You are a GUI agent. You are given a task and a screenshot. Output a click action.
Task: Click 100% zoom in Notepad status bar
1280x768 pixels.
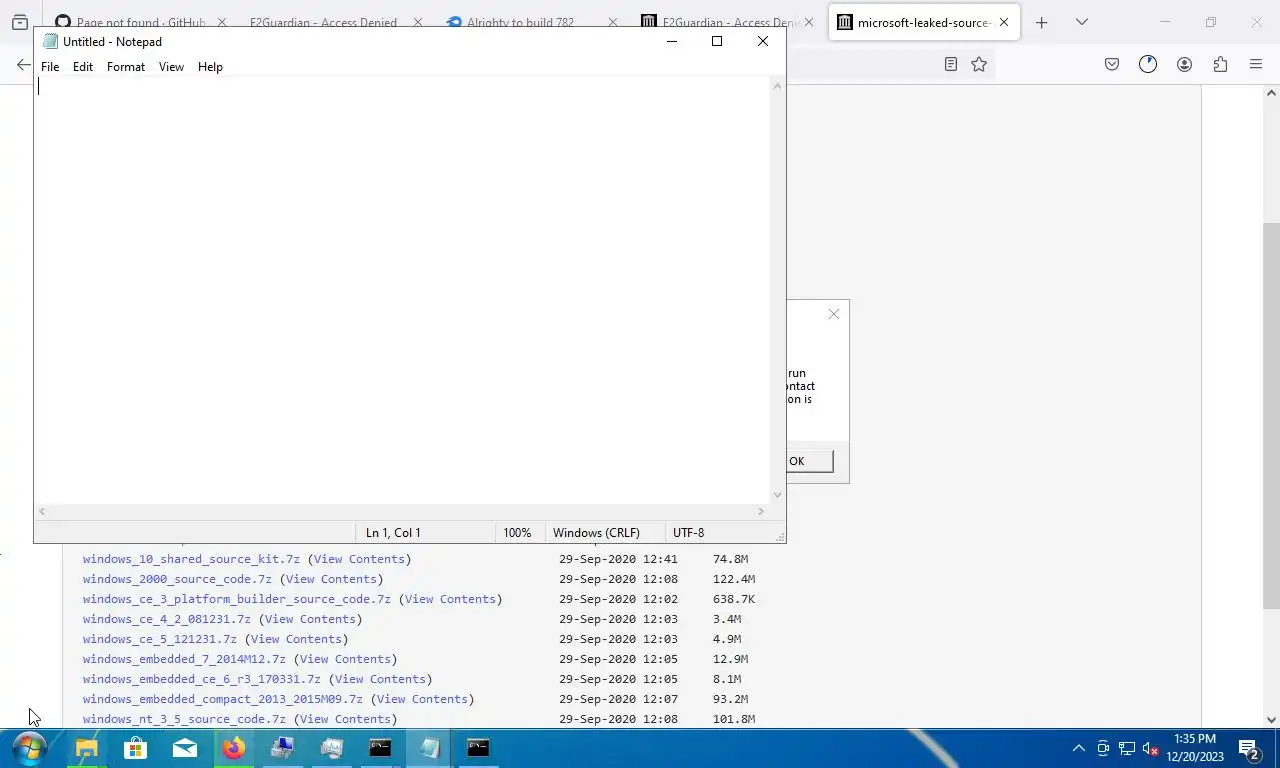coord(517,533)
